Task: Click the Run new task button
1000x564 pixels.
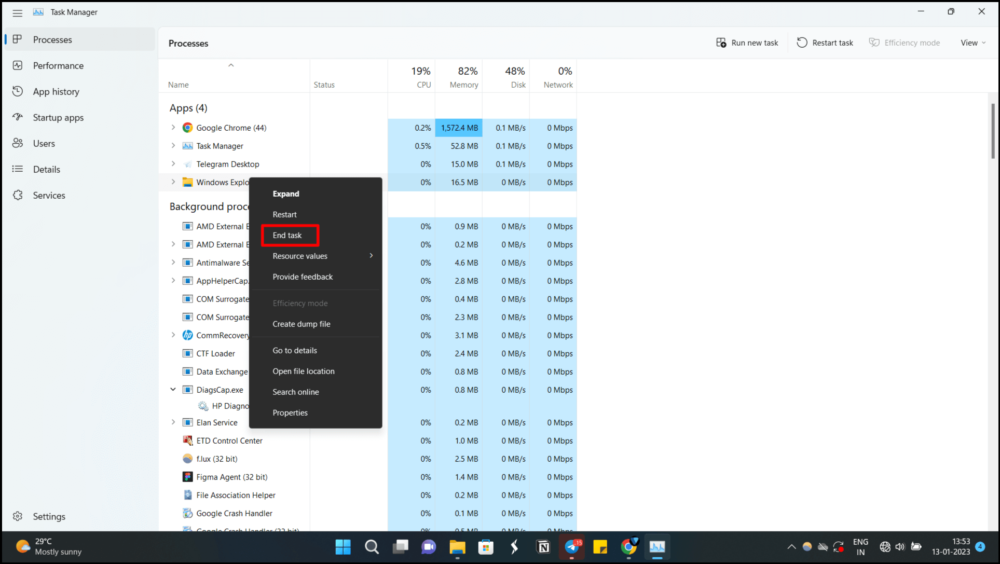Action: point(747,43)
